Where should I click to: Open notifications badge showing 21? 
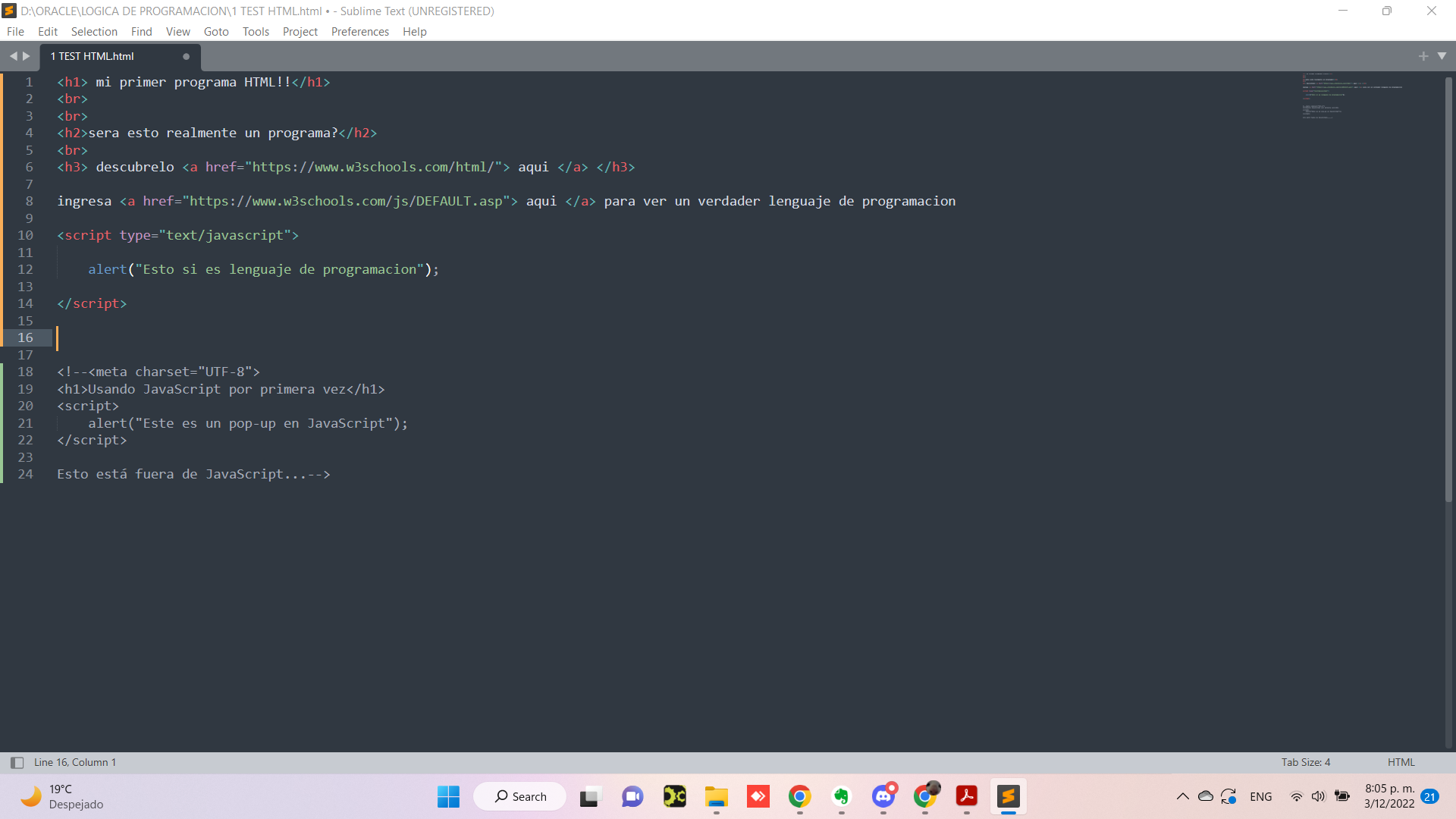coord(1429,796)
